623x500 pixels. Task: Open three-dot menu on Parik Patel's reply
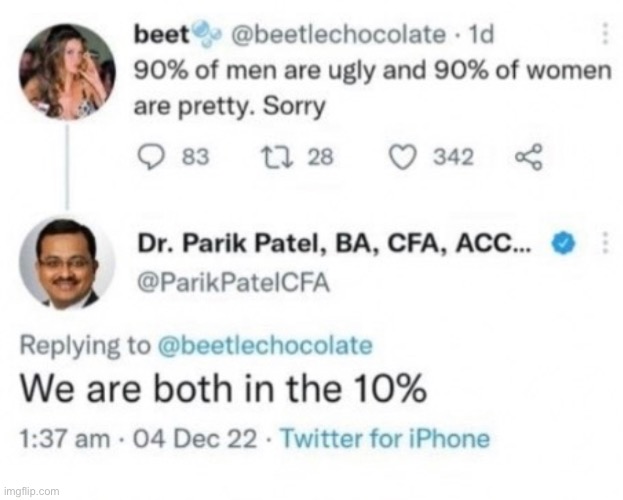point(605,242)
